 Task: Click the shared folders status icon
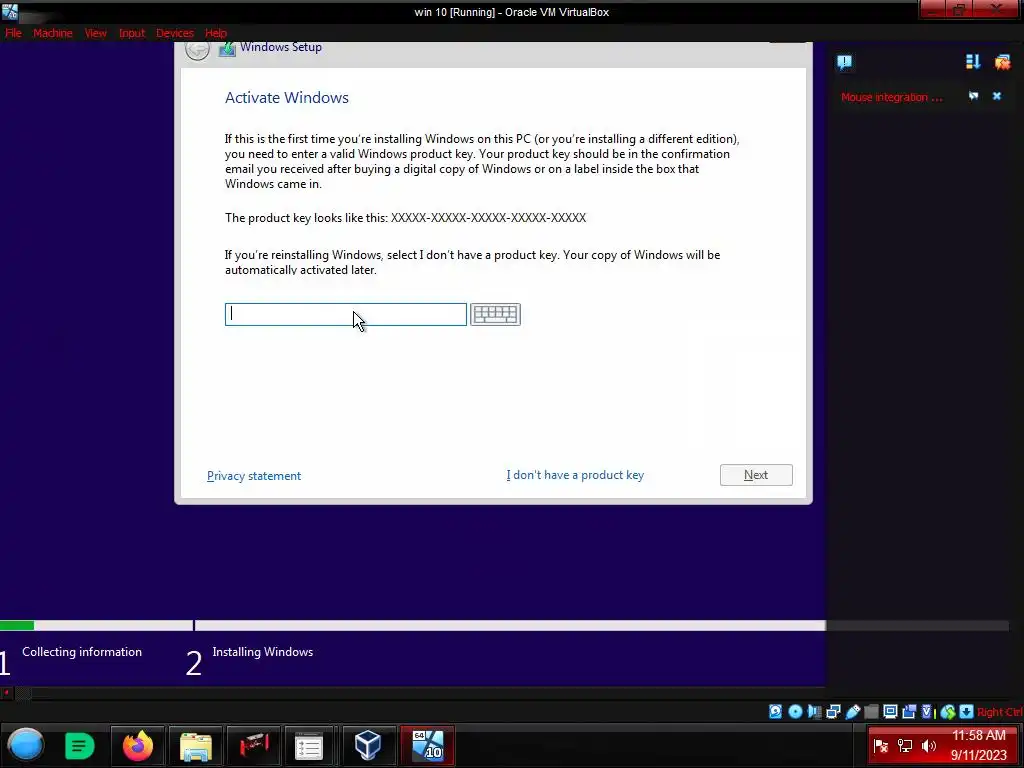coord(871,712)
